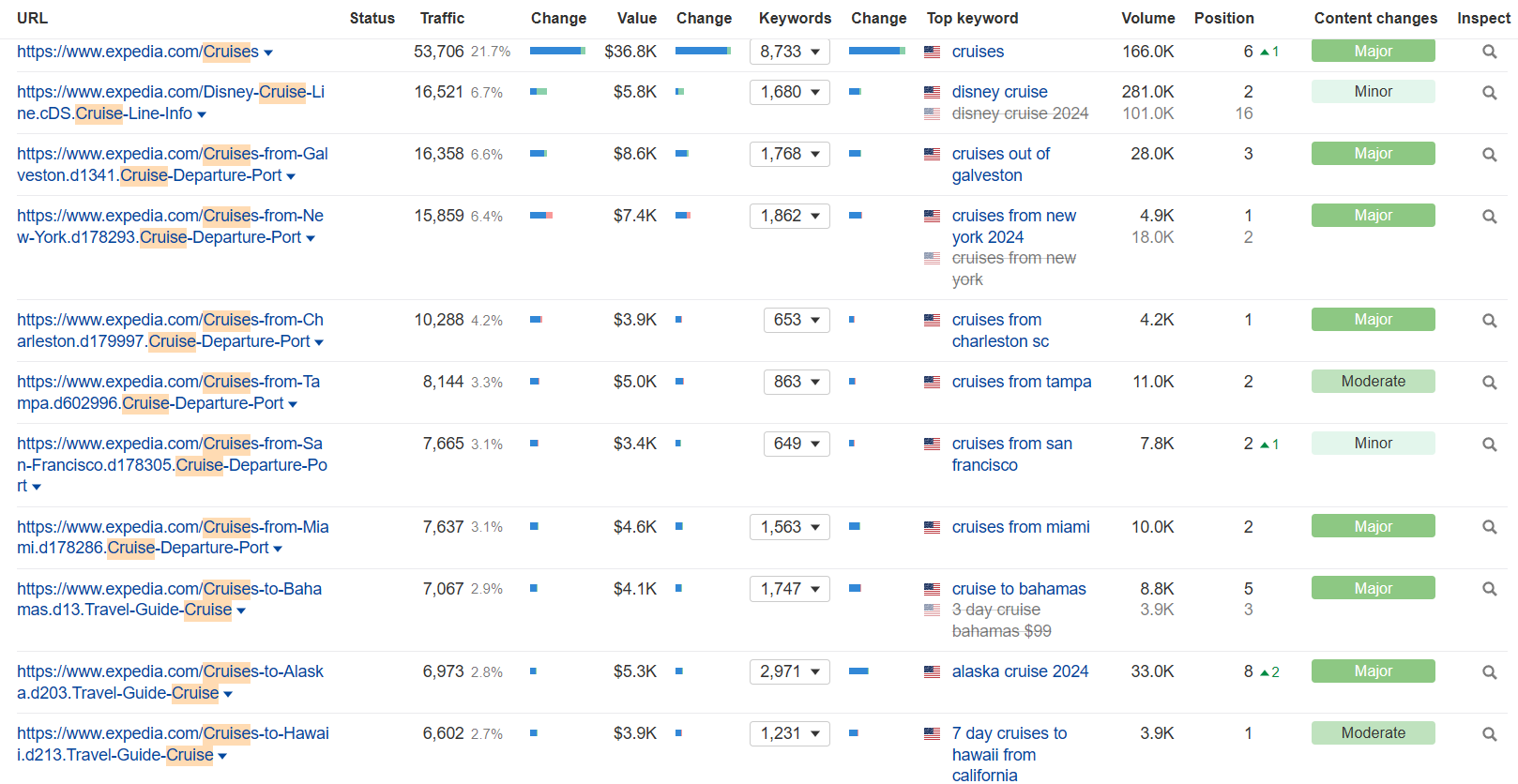The height and width of the screenshot is (784, 1518).
Task: Click the caret arrow after the Charleston URL
Action: coord(319,343)
